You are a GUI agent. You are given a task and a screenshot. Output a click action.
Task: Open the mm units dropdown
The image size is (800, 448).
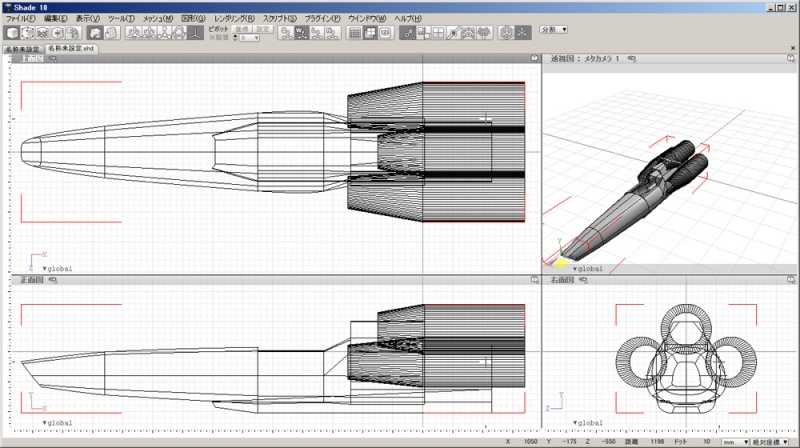pyautogui.click(x=735, y=442)
